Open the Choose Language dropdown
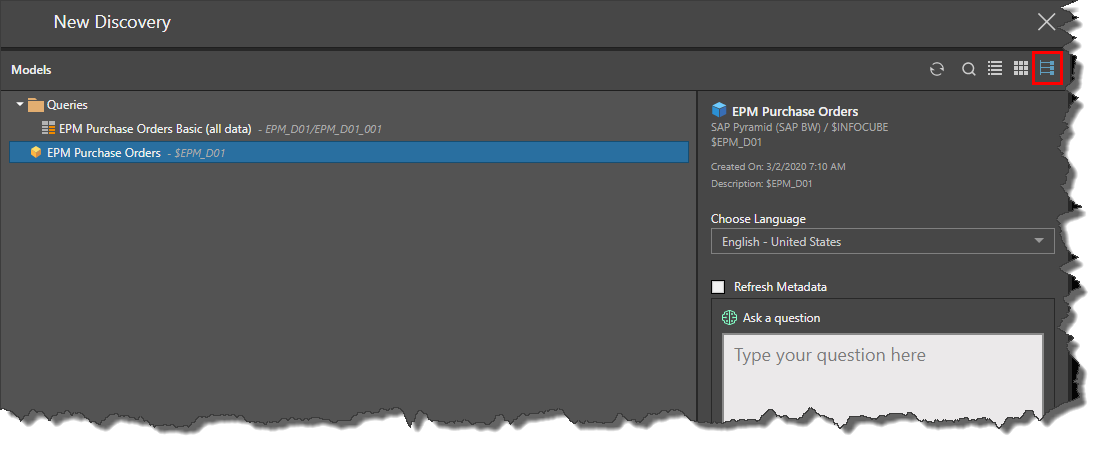 pyautogui.click(x=882, y=241)
